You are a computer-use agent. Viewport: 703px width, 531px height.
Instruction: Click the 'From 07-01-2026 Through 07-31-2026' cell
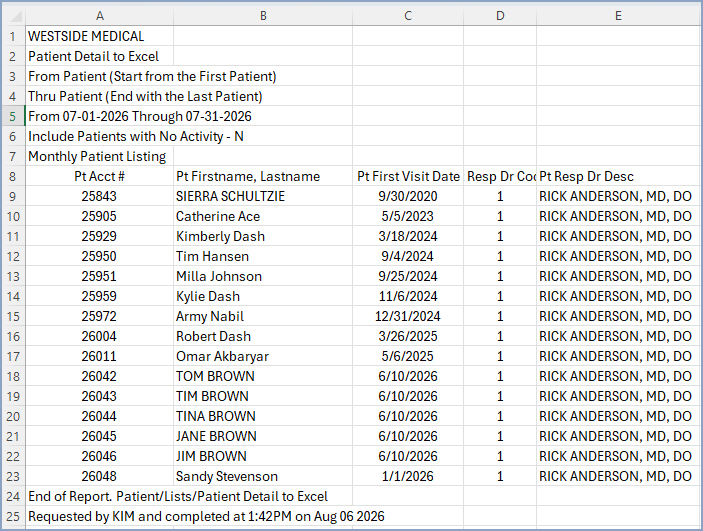100,117
